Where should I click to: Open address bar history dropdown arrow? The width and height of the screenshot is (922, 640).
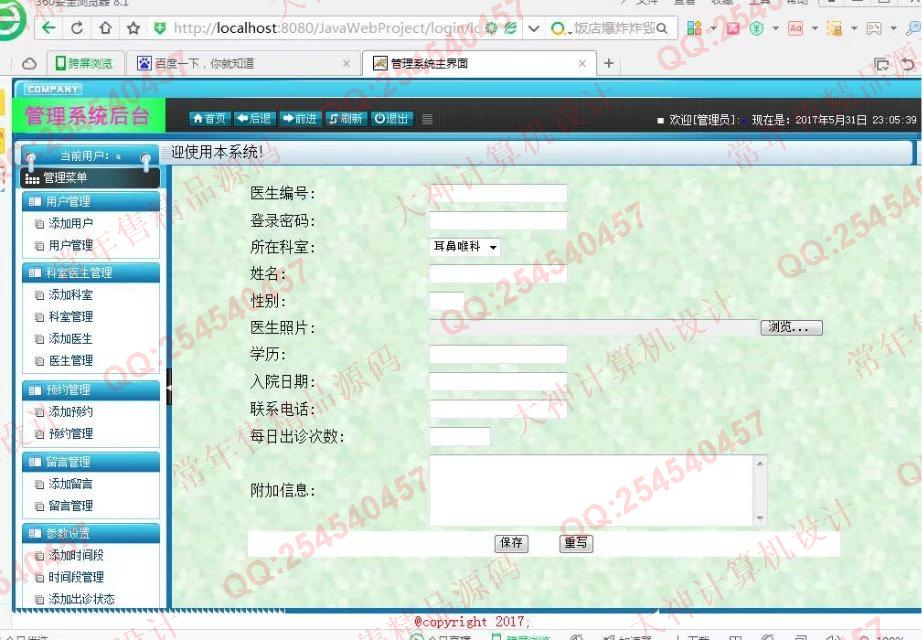coord(533,28)
